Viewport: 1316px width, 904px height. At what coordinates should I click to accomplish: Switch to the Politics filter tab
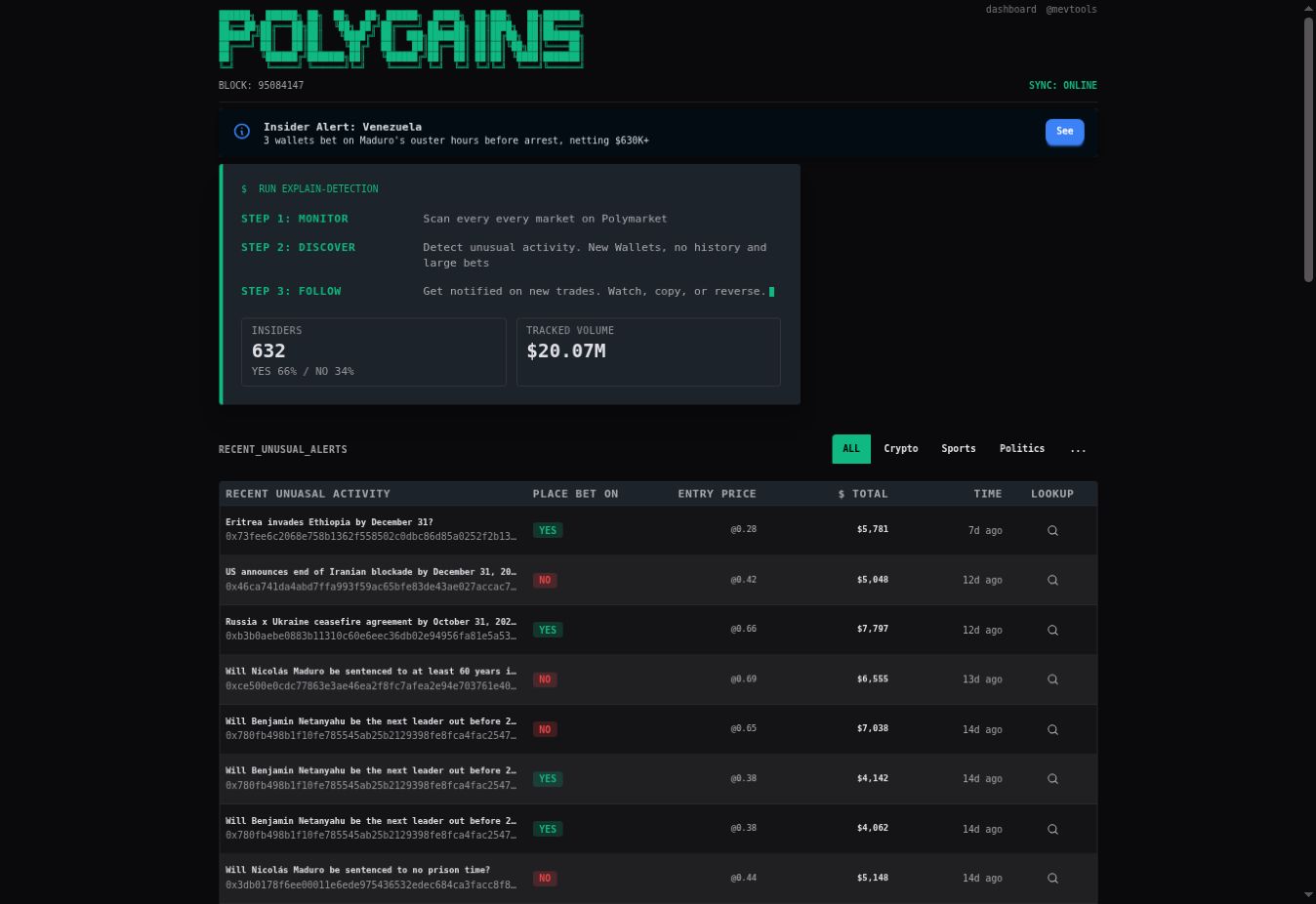[x=1022, y=449]
